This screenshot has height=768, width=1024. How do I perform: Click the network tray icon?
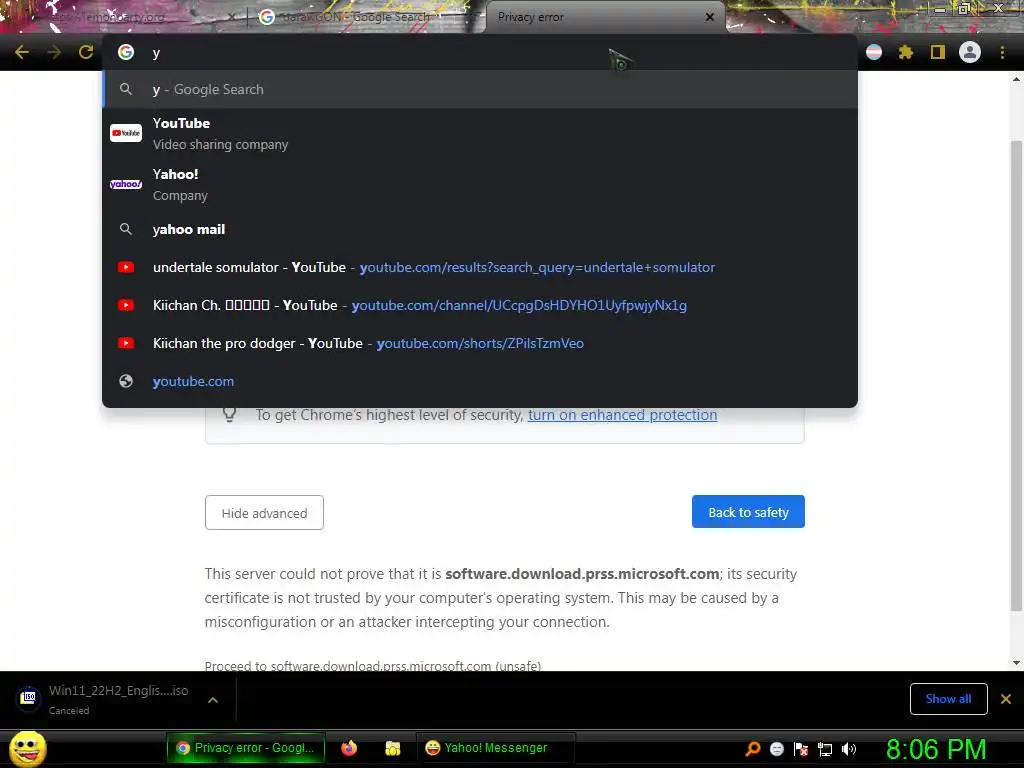pos(825,748)
